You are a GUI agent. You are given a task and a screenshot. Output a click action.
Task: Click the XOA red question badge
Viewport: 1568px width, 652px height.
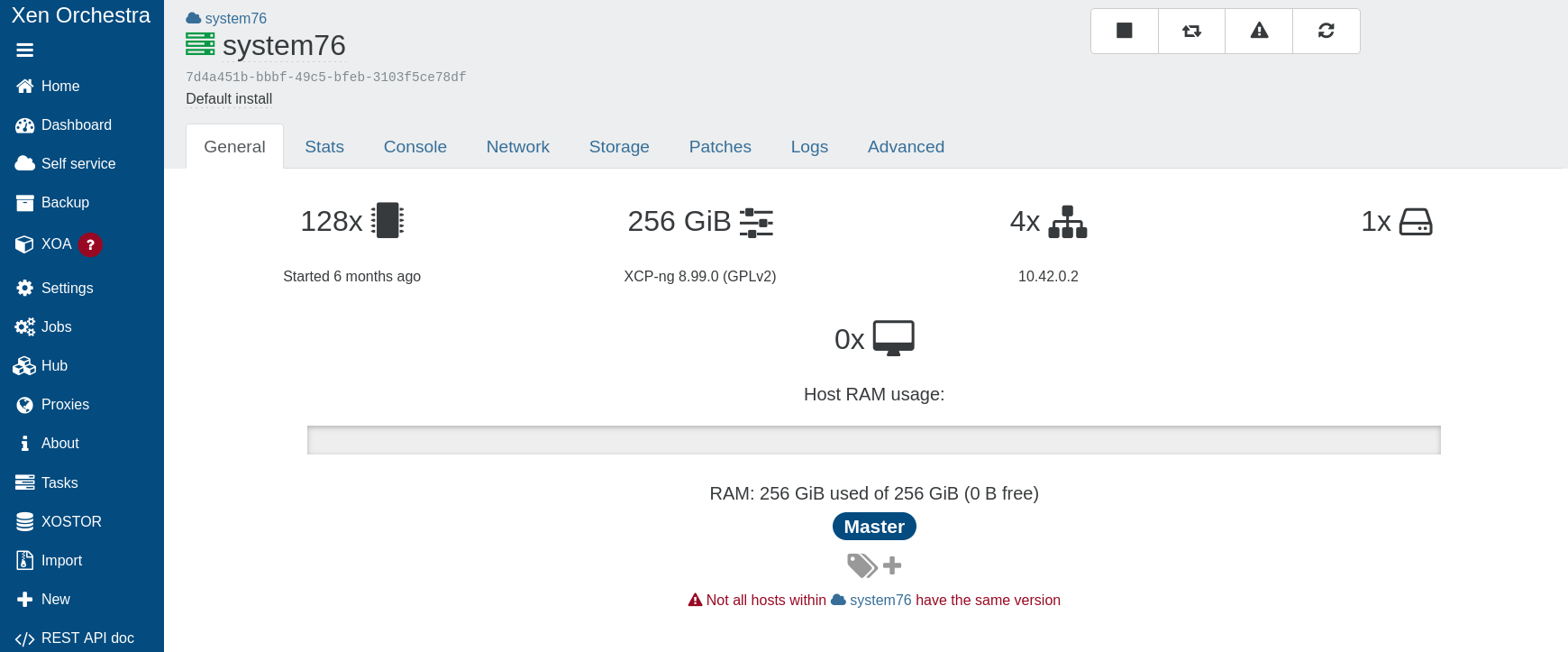90,244
